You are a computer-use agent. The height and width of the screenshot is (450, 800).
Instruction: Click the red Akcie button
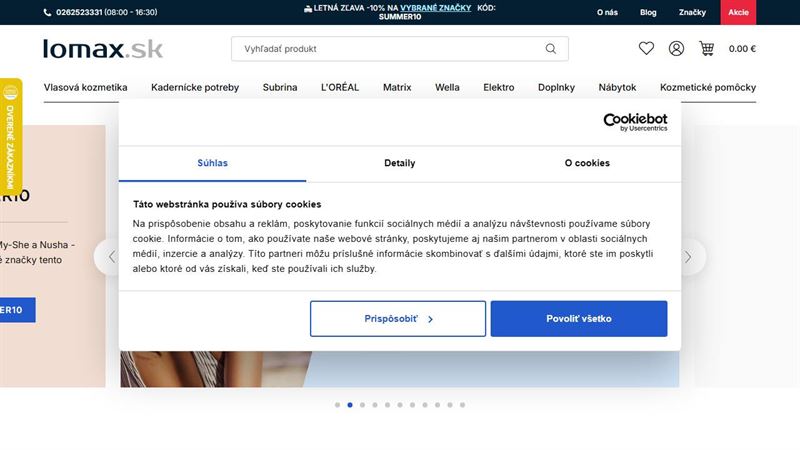coord(738,12)
